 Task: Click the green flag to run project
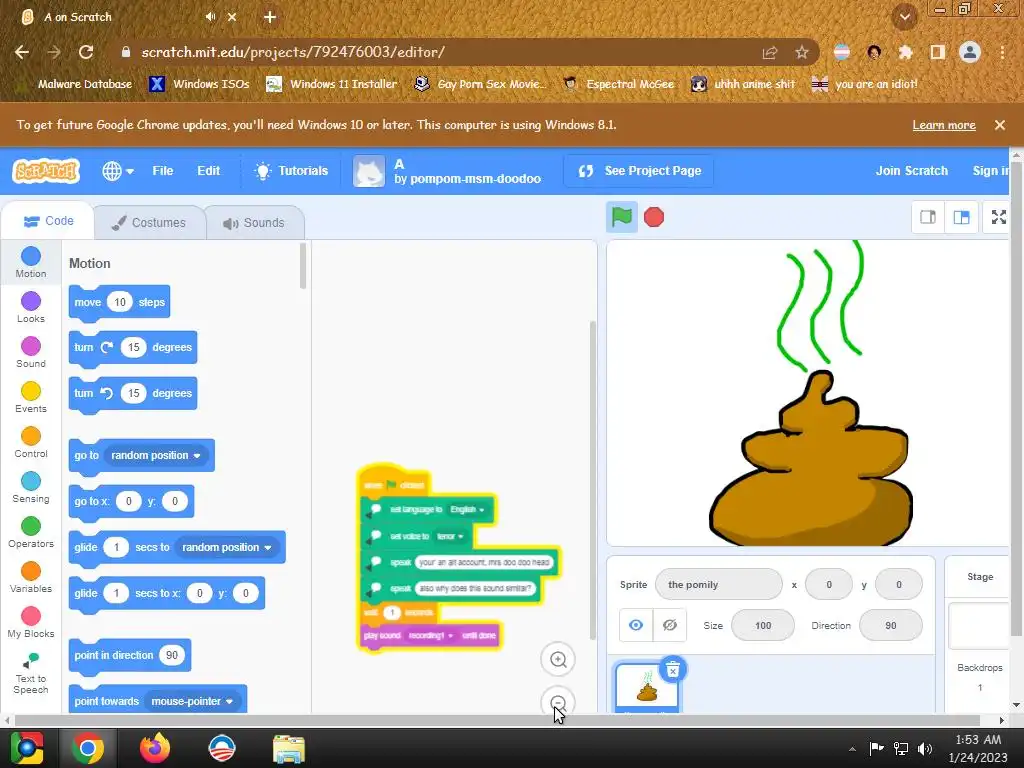621,217
